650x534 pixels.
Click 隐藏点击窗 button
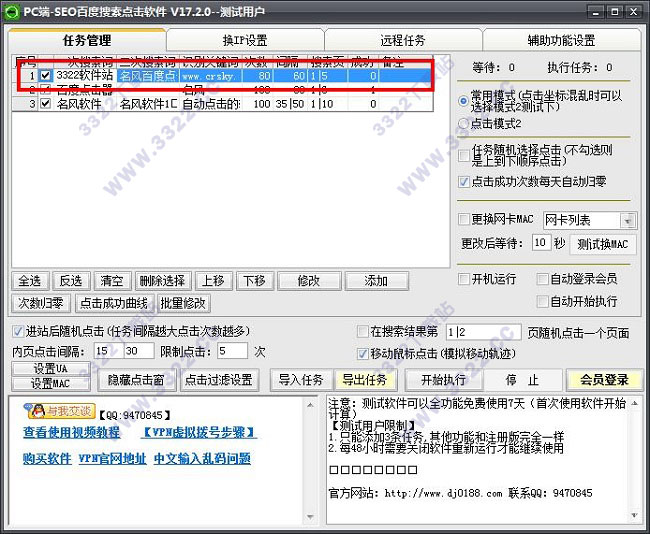pyautogui.click(x=136, y=380)
